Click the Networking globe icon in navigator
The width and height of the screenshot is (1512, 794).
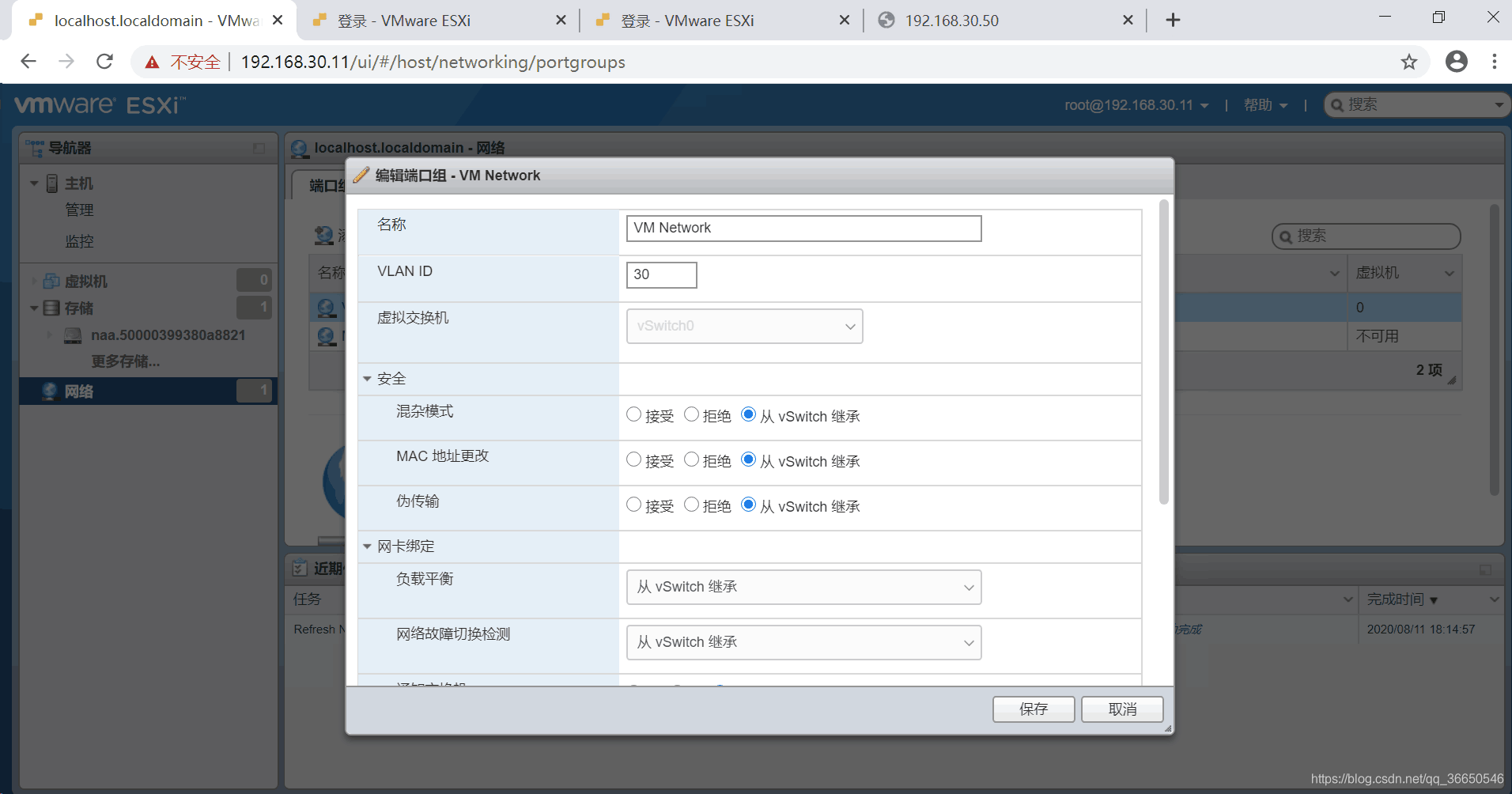[50, 391]
